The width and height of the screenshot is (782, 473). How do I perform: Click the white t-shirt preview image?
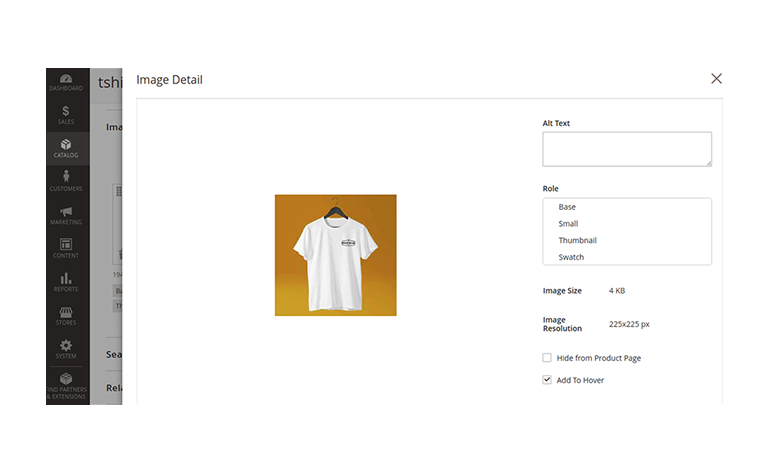335,255
